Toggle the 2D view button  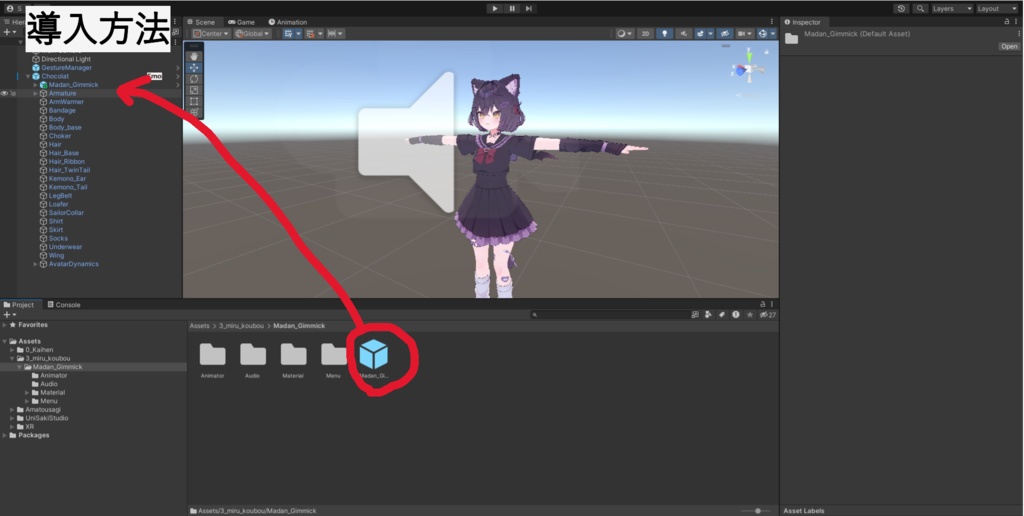point(645,33)
